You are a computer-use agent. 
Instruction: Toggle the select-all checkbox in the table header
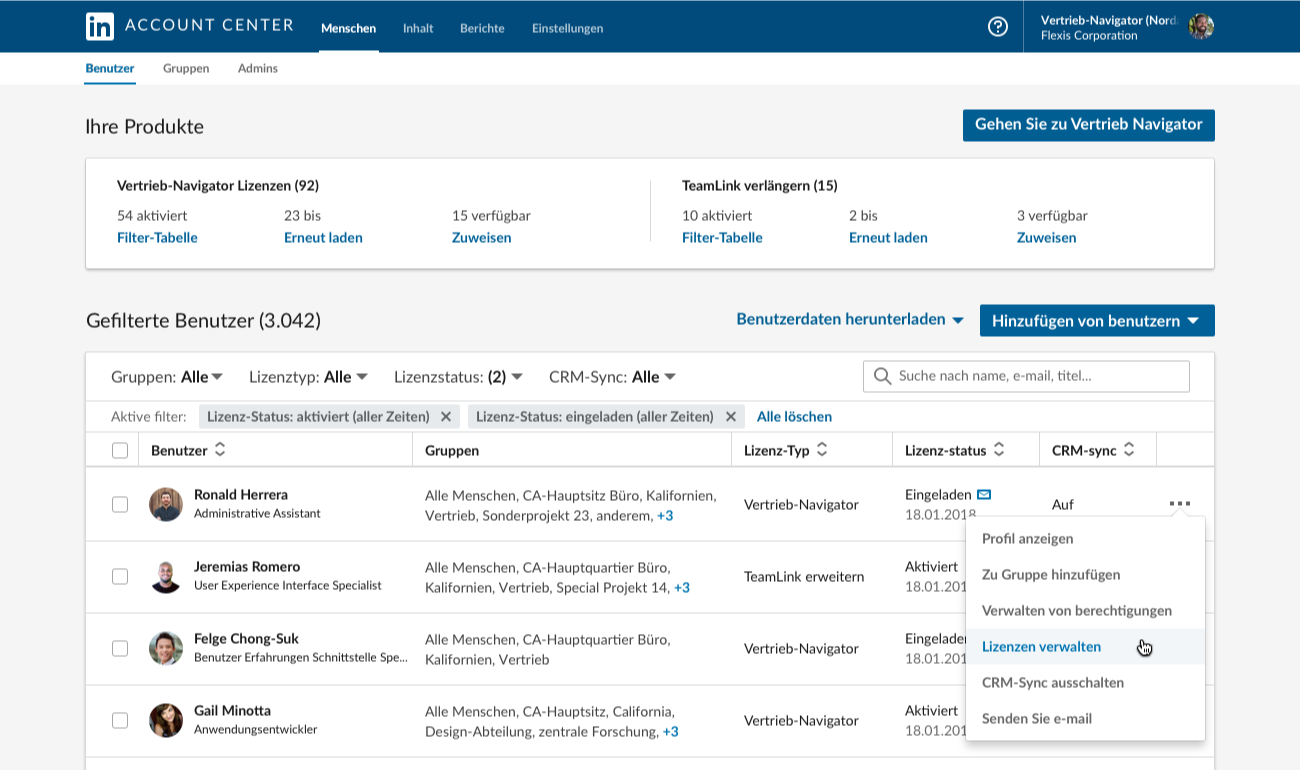point(120,450)
